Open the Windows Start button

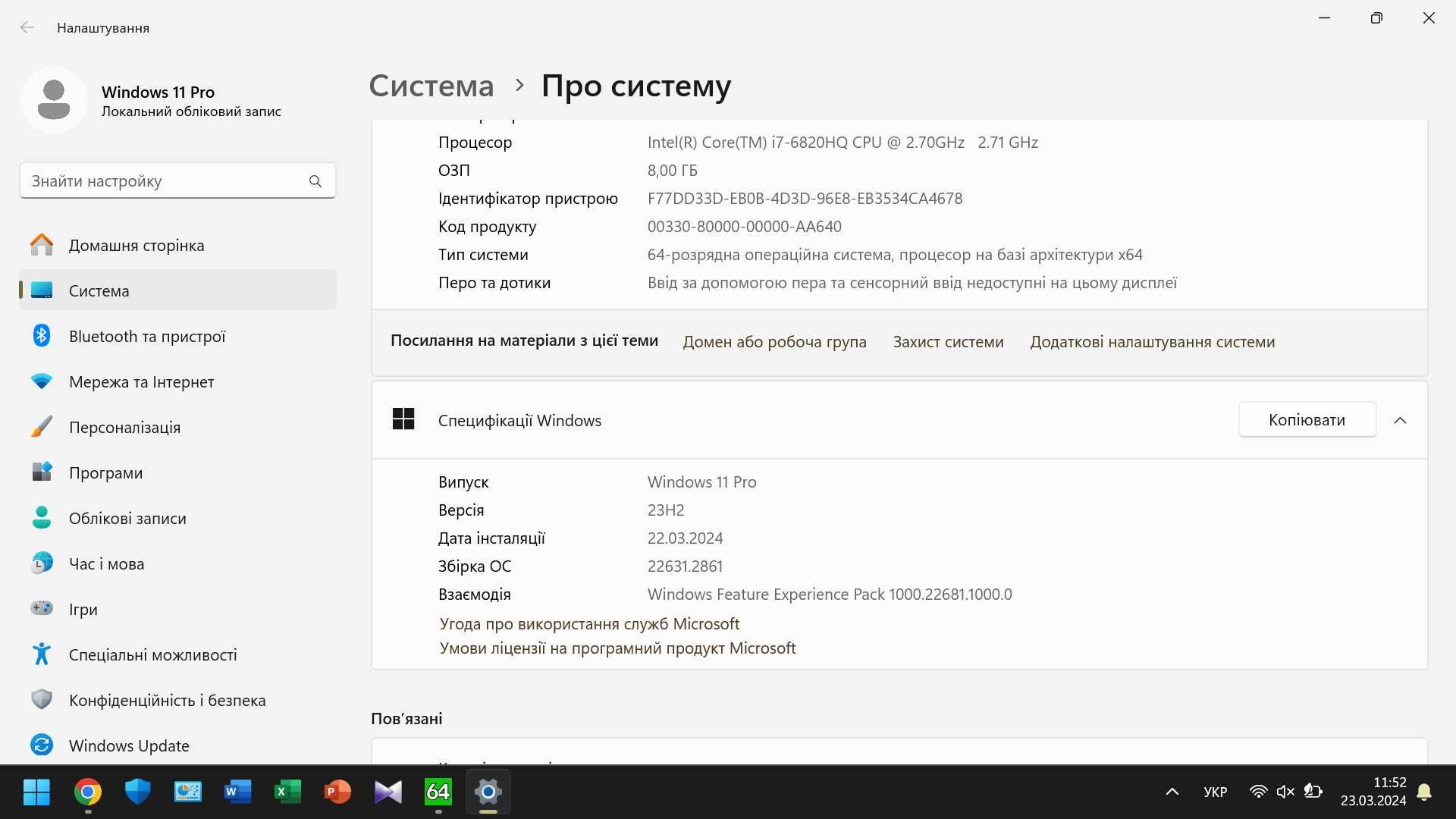[36, 792]
